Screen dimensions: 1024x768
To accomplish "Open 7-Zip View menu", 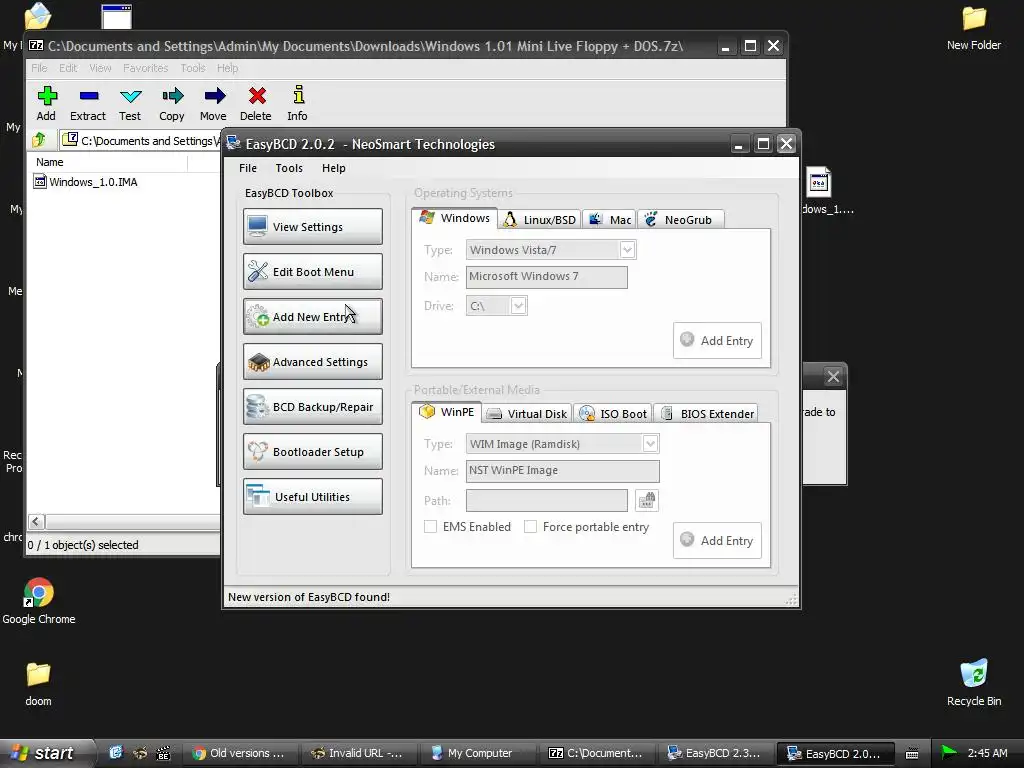I will click(100, 68).
